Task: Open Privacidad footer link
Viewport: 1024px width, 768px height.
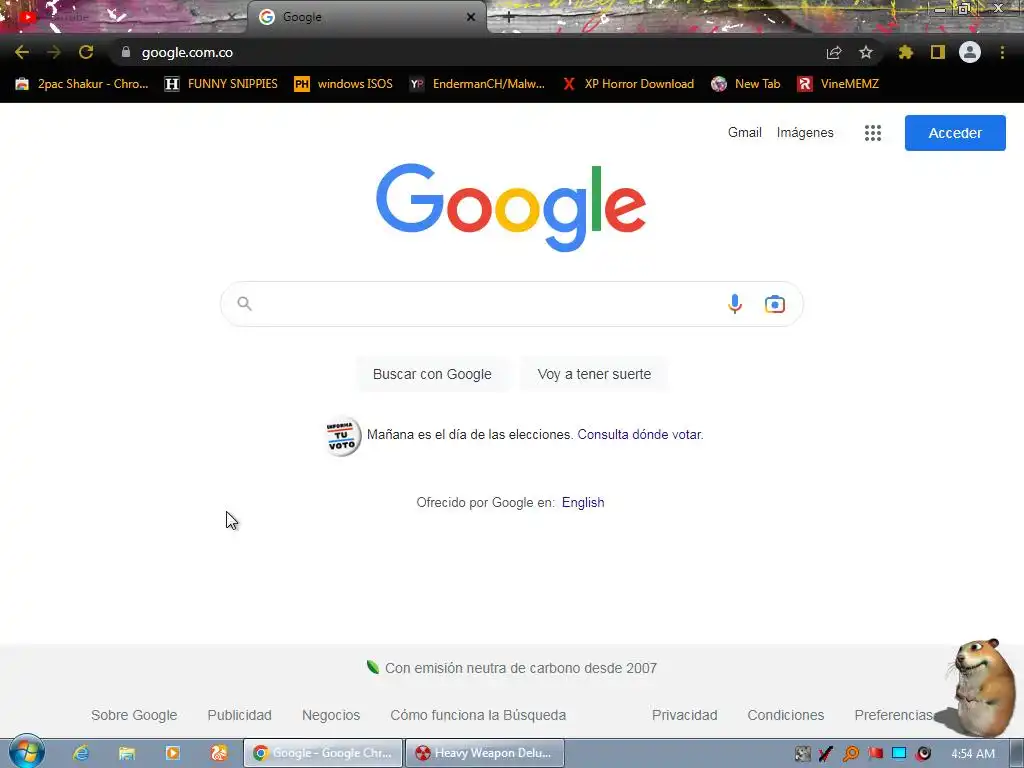Action: point(684,715)
